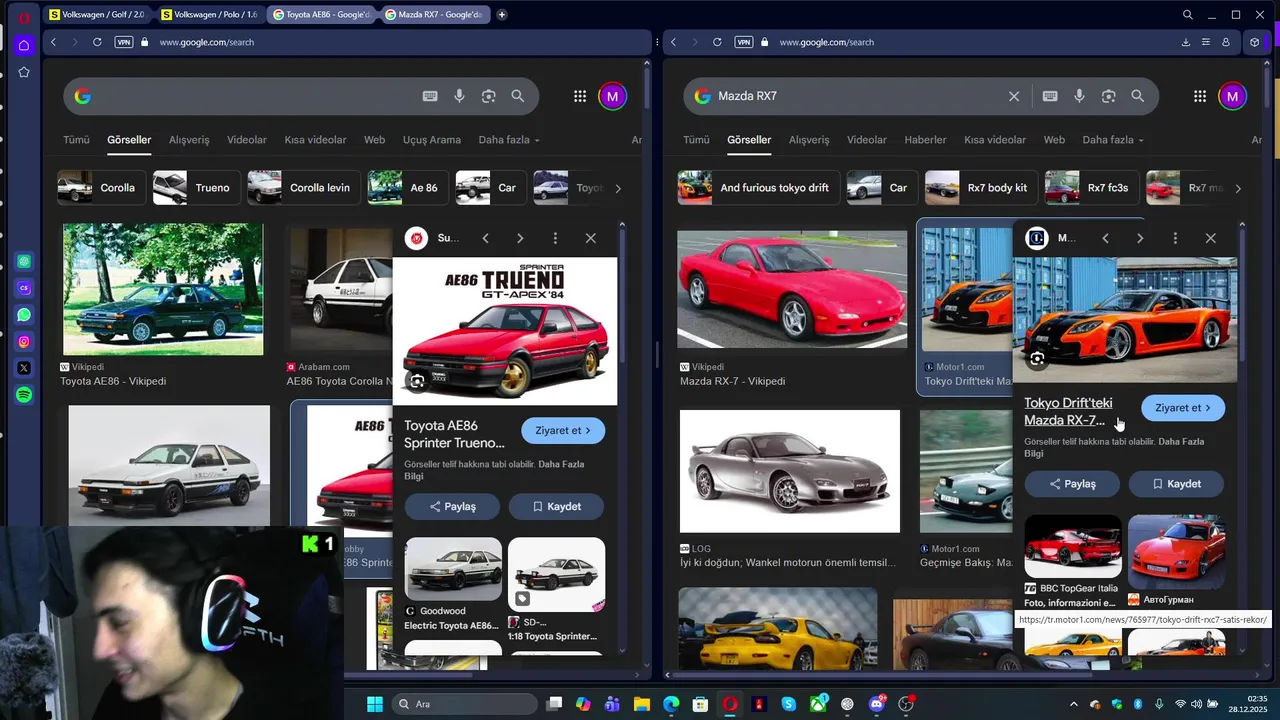
Task: Open Tokyo Drift'teki Mazda RX-7 title link
Action: 1068,412
